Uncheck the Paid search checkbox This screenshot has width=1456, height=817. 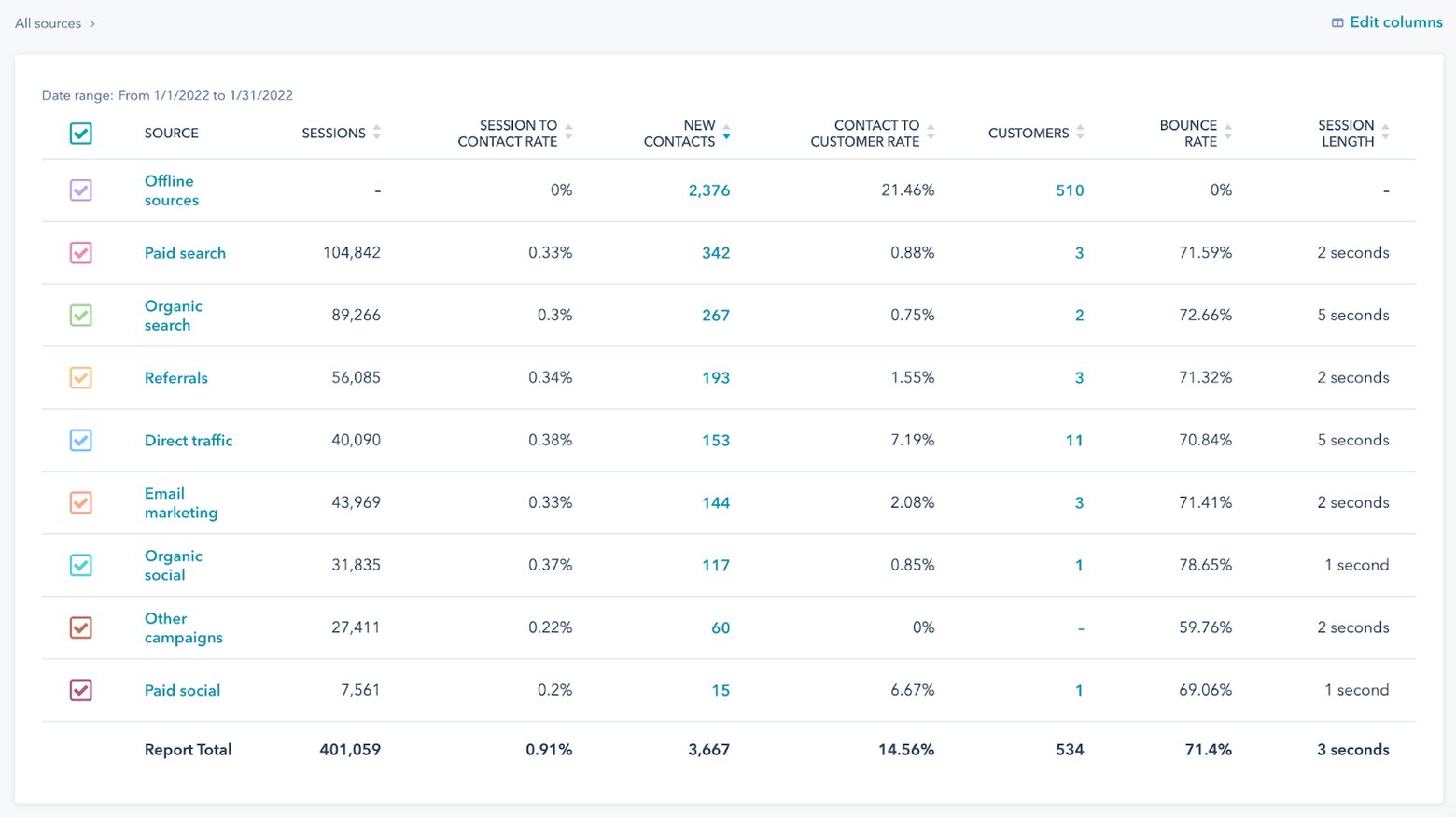[81, 253]
